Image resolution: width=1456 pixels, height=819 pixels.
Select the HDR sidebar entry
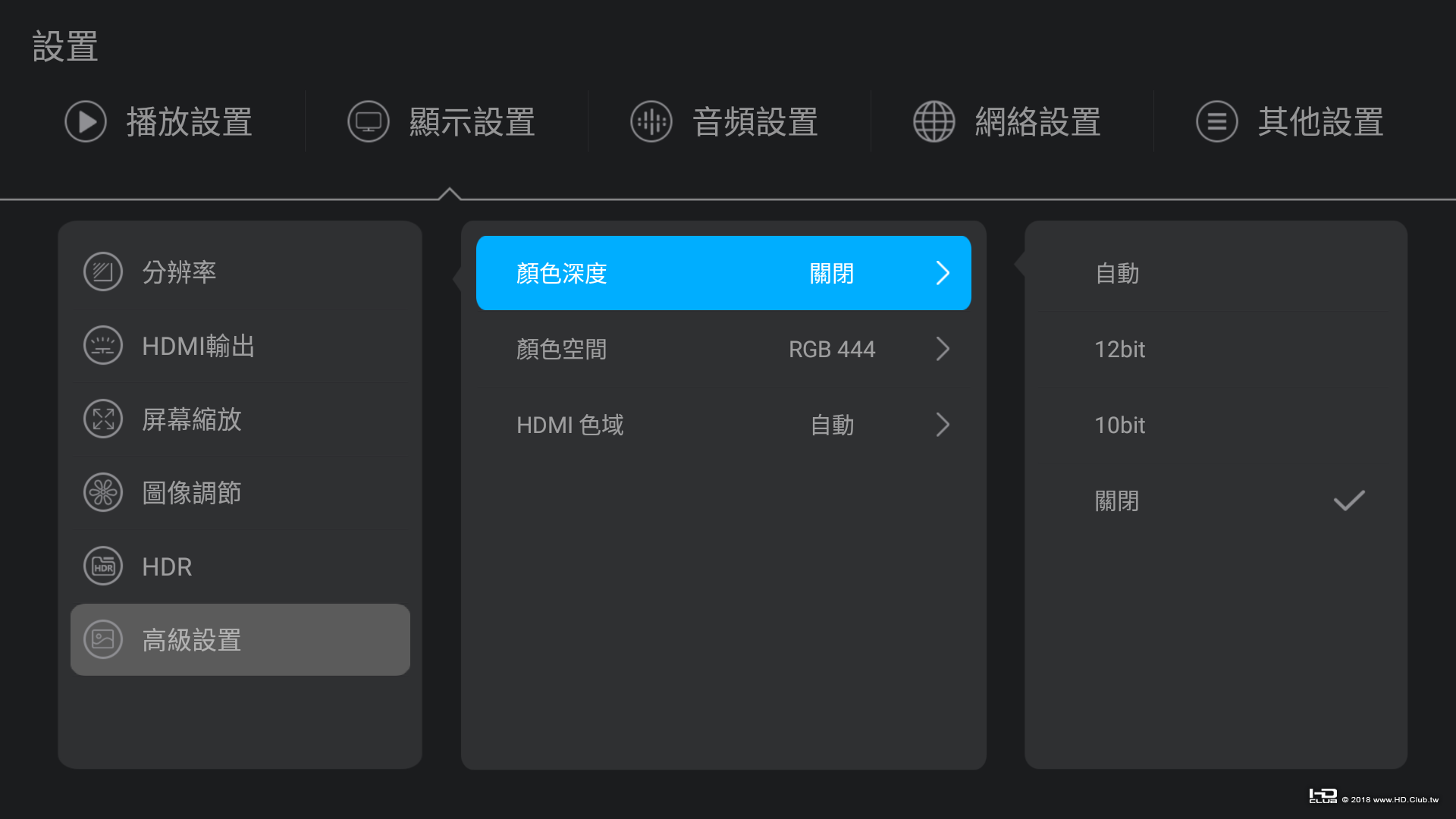point(240,566)
